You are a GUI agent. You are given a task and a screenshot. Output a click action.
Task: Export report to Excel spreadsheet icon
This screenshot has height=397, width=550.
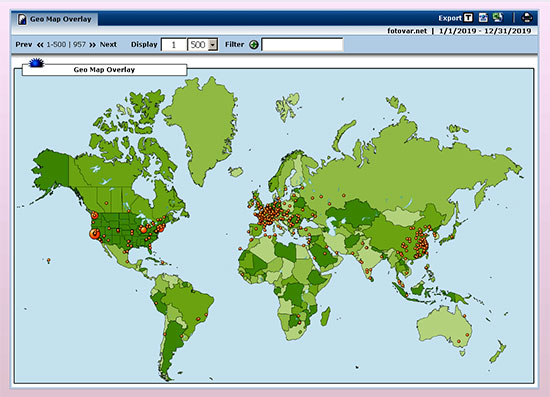pos(498,18)
